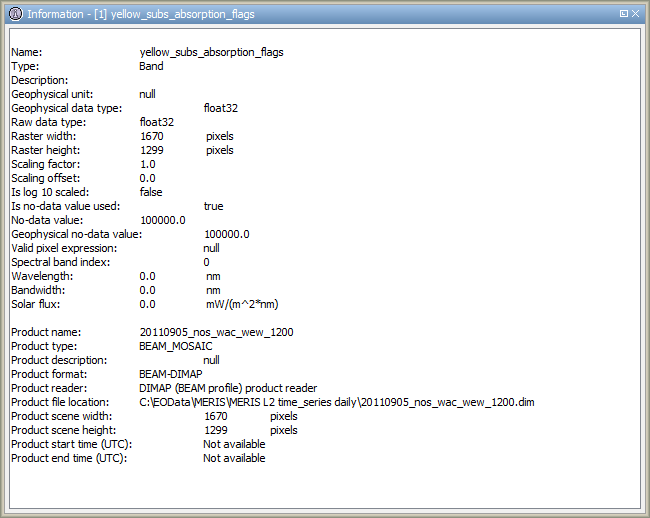650x518 pixels.
Task: Click the product file location path
Action: point(337,402)
